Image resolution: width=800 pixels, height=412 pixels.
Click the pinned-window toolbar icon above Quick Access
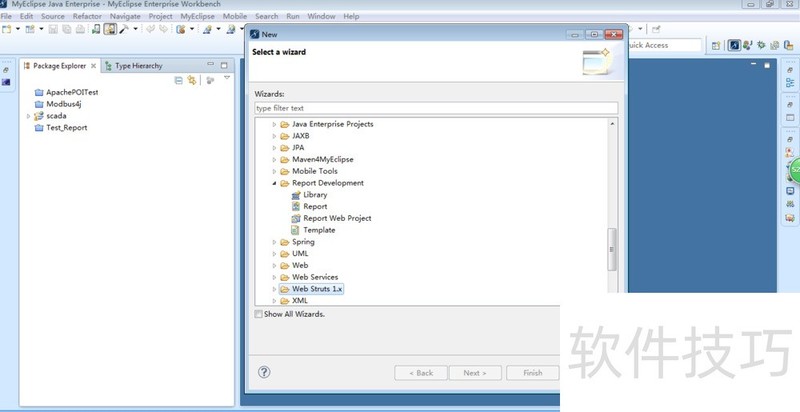pyautogui.click(x=656, y=30)
